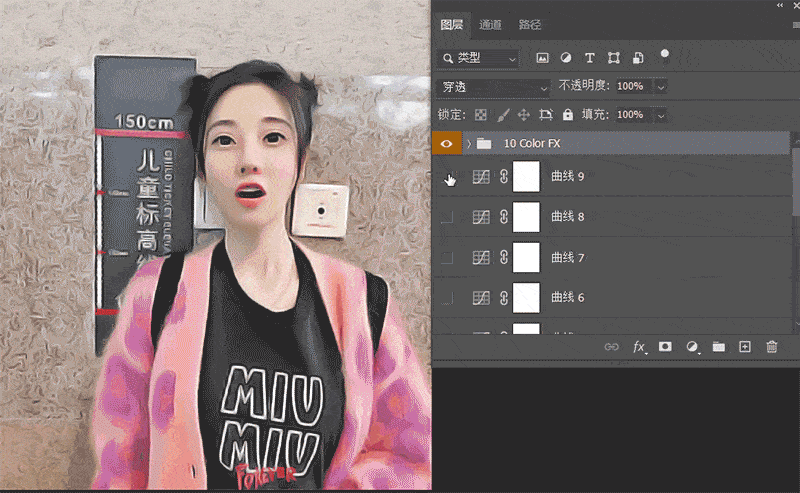
Task: Select mask thumbnail of 曲线 7
Action: point(526,257)
